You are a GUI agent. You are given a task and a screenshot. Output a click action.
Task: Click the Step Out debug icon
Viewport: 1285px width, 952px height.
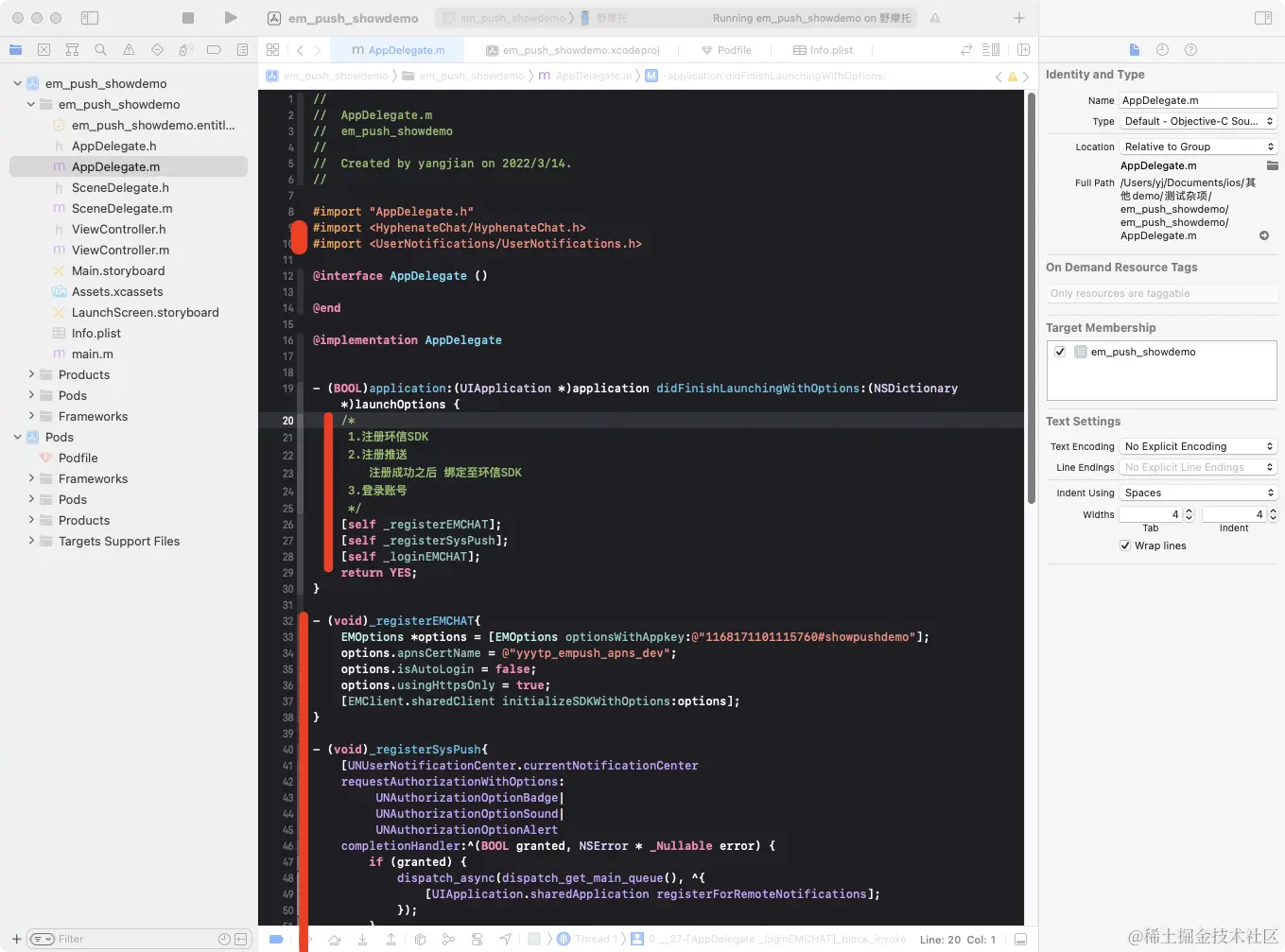[391, 939]
